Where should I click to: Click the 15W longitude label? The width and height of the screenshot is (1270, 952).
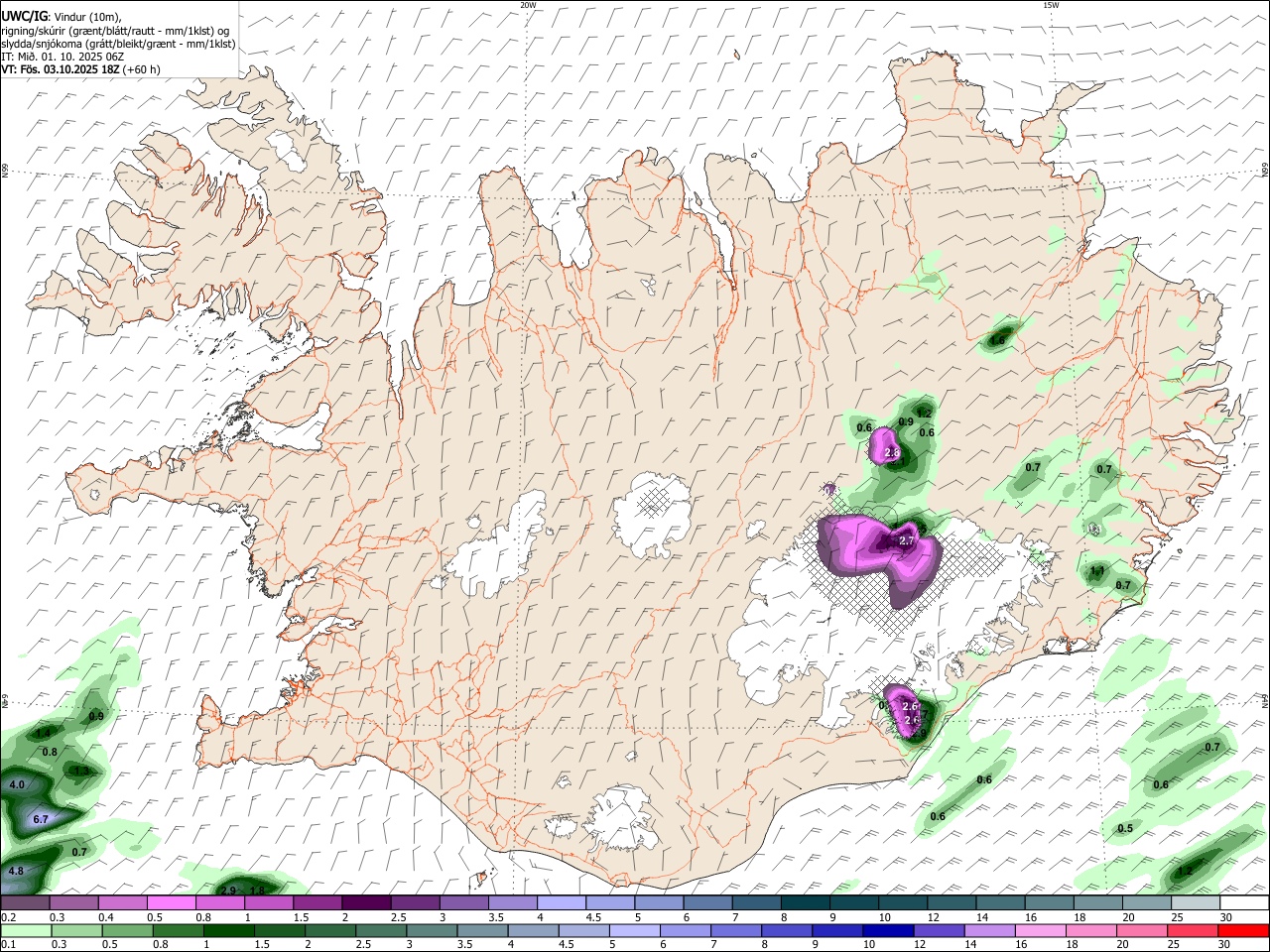[x=1051, y=5]
